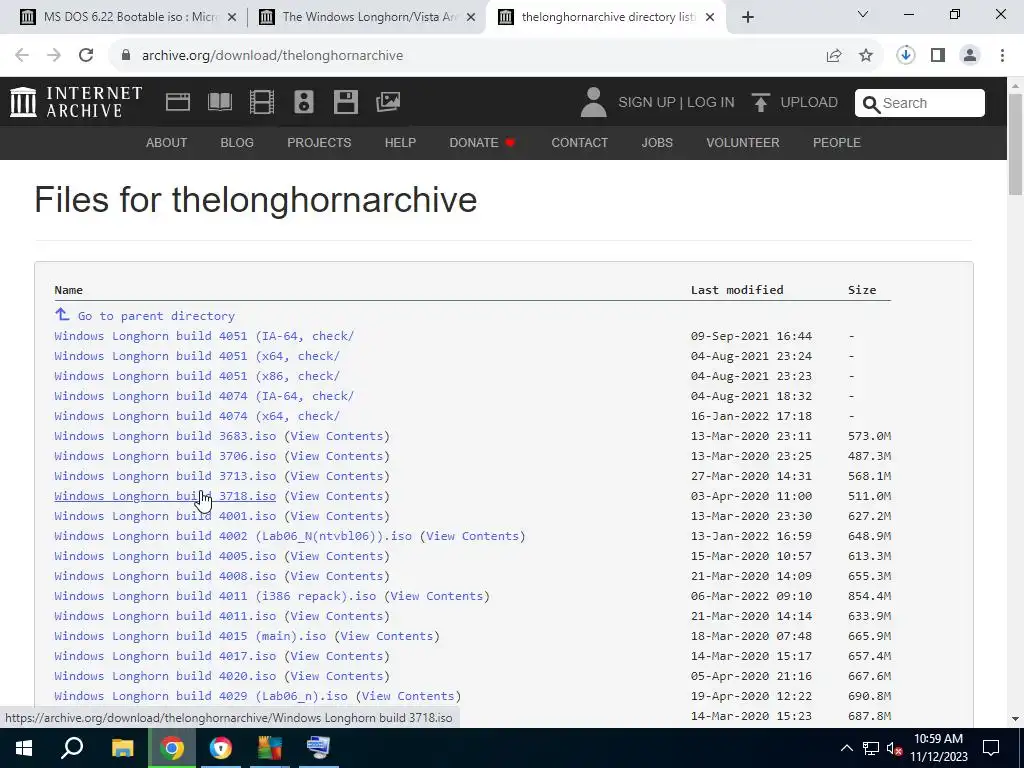Download Windows Longhorn build 3683.iso
The image size is (1024, 768).
pos(165,436)
